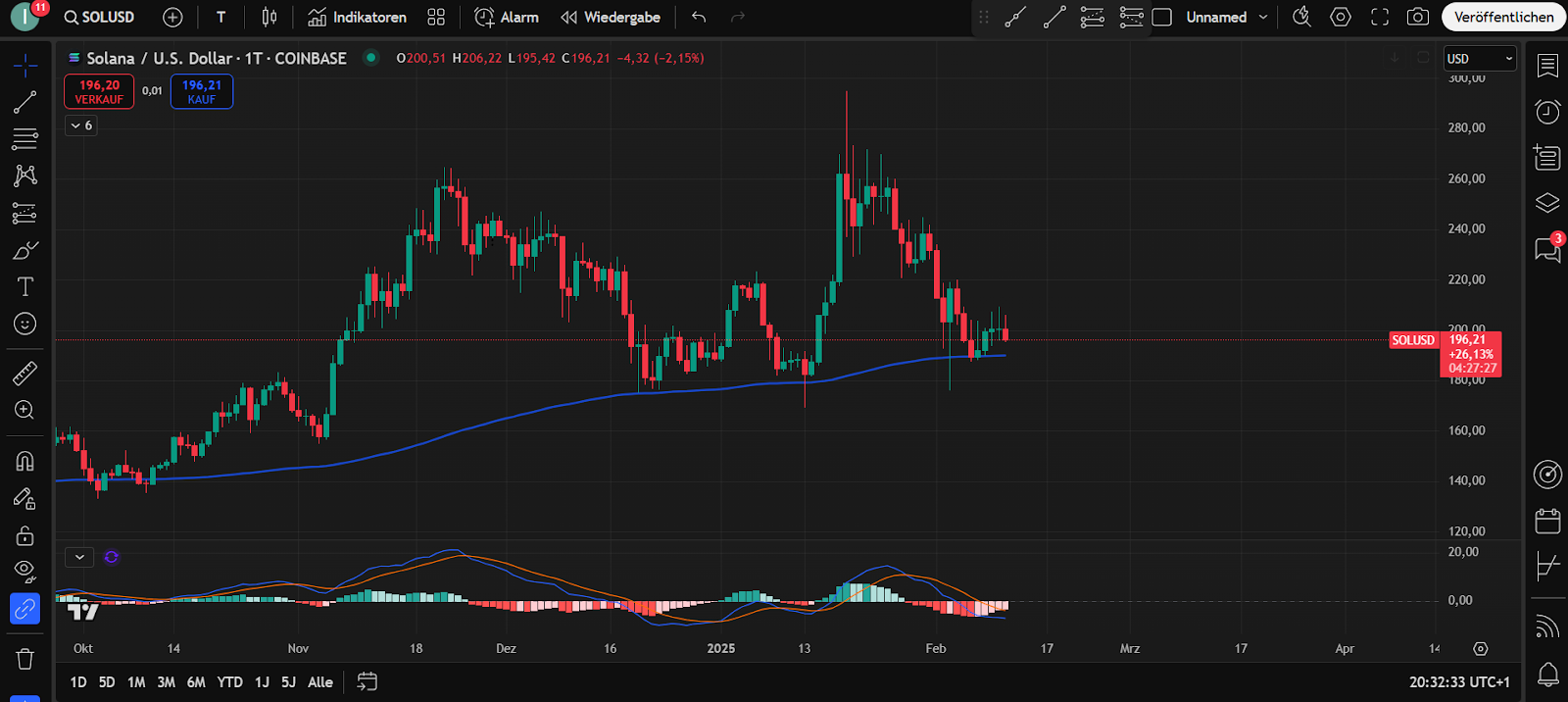Open the watchlist panel icon
Viewport: 1568px width, 702px height.
pos(1547,66)
